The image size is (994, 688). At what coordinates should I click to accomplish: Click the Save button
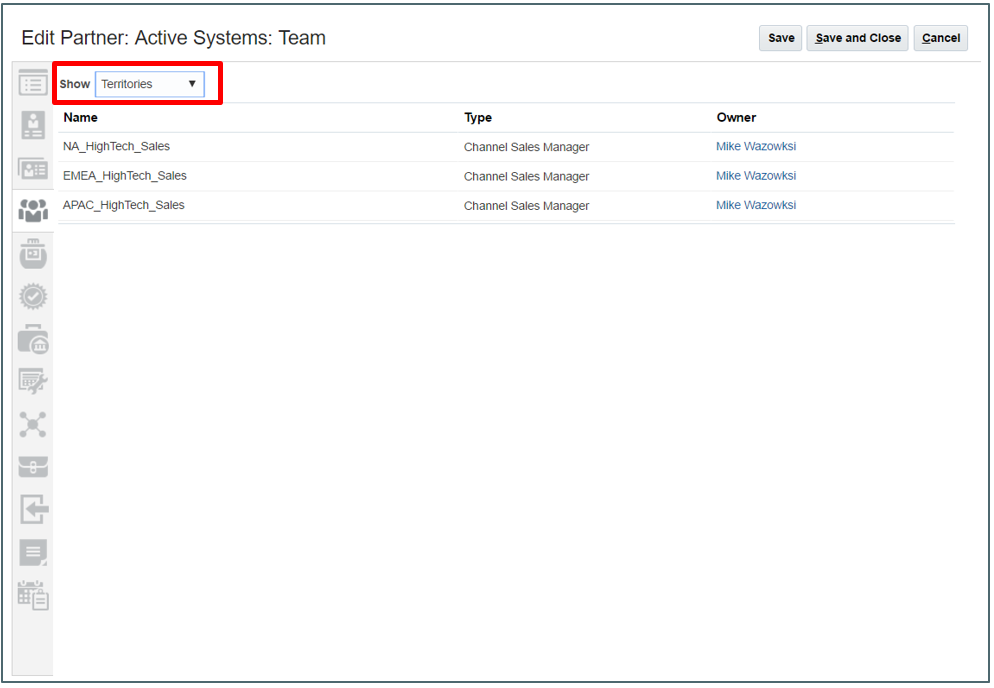pyautogui.click(x=781, y=38)
